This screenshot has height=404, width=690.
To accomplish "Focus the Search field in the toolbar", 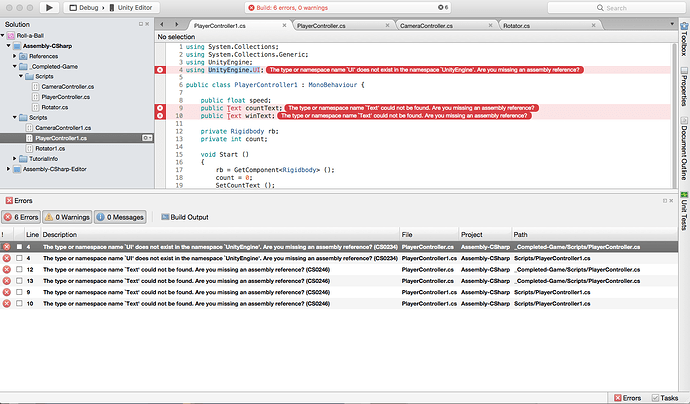I will (616, 7).
